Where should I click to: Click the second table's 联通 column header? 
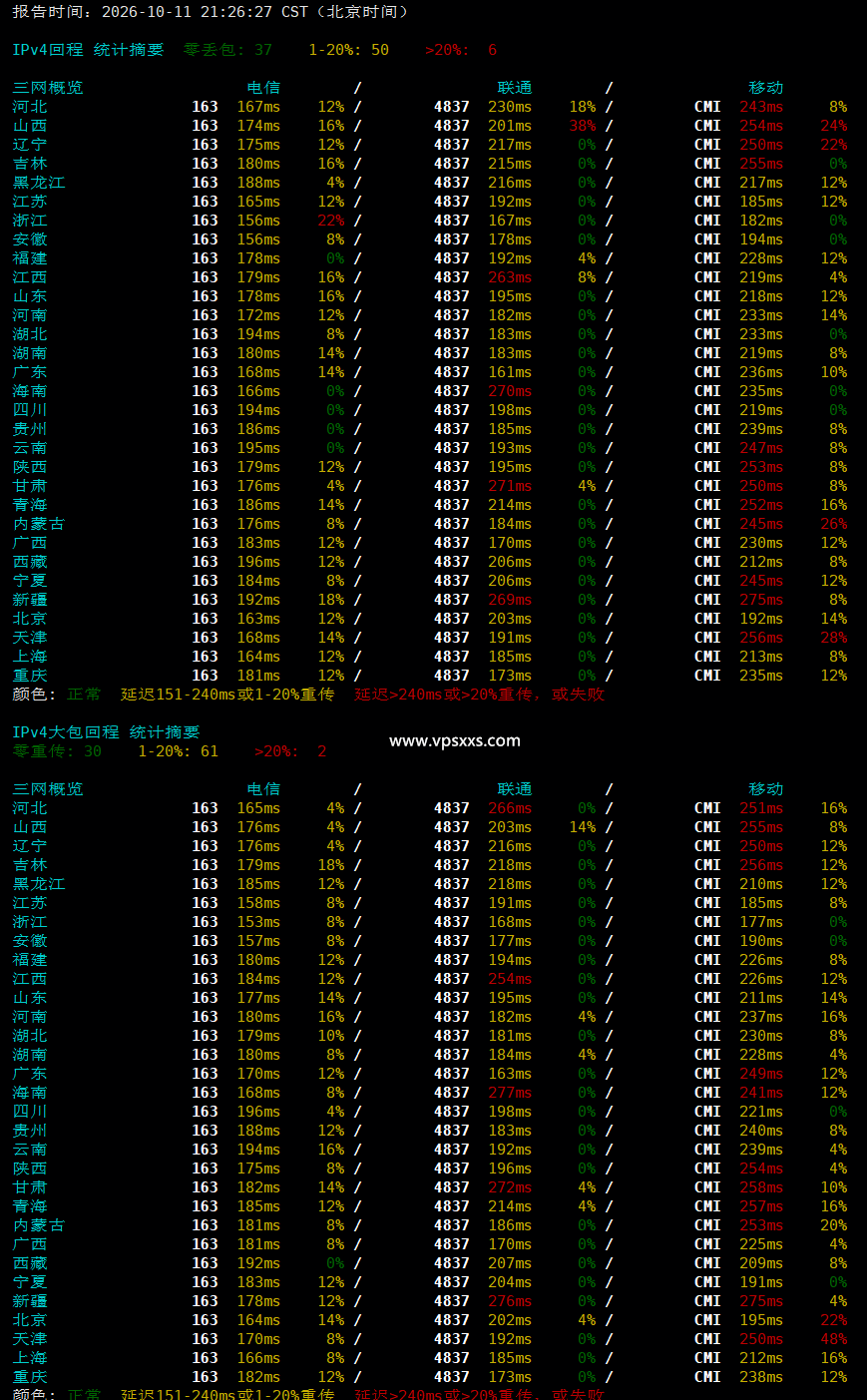(x=515, y=789)
